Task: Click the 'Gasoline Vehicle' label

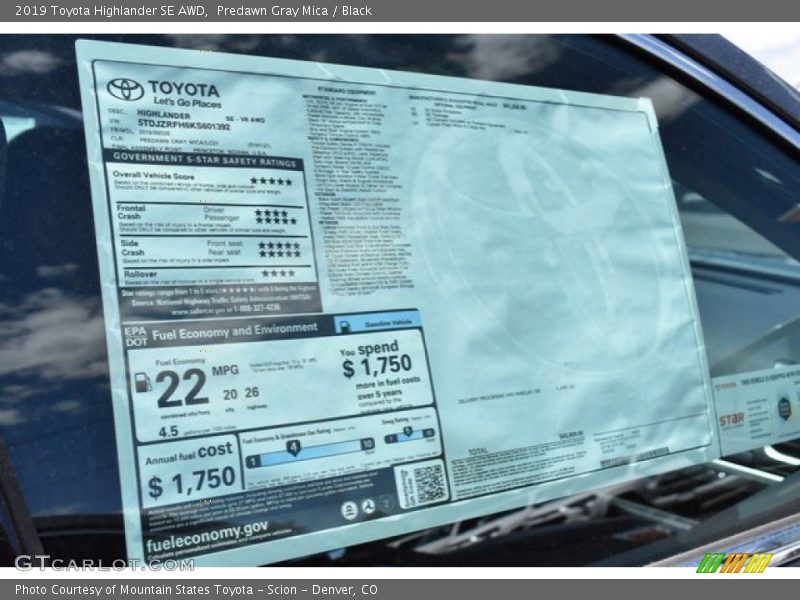Action: point(388,323)
